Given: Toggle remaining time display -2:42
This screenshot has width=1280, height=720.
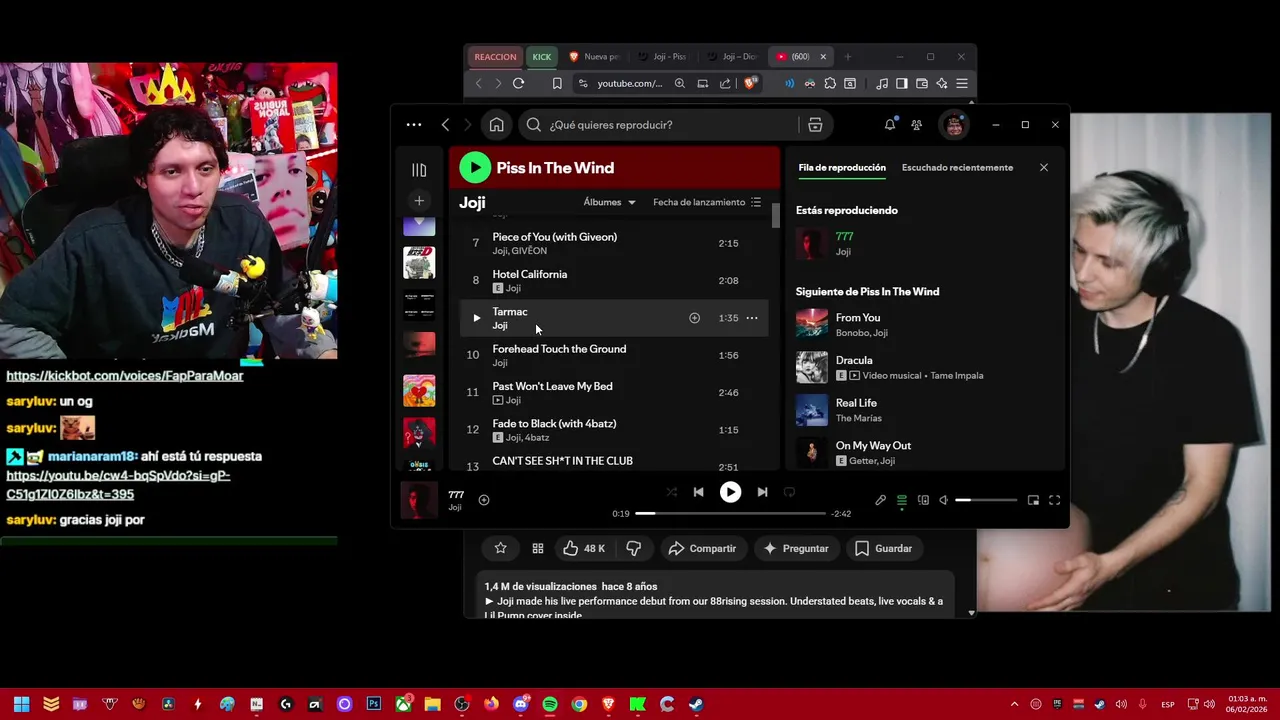Looking at the screenshot, I should [842, 514].
